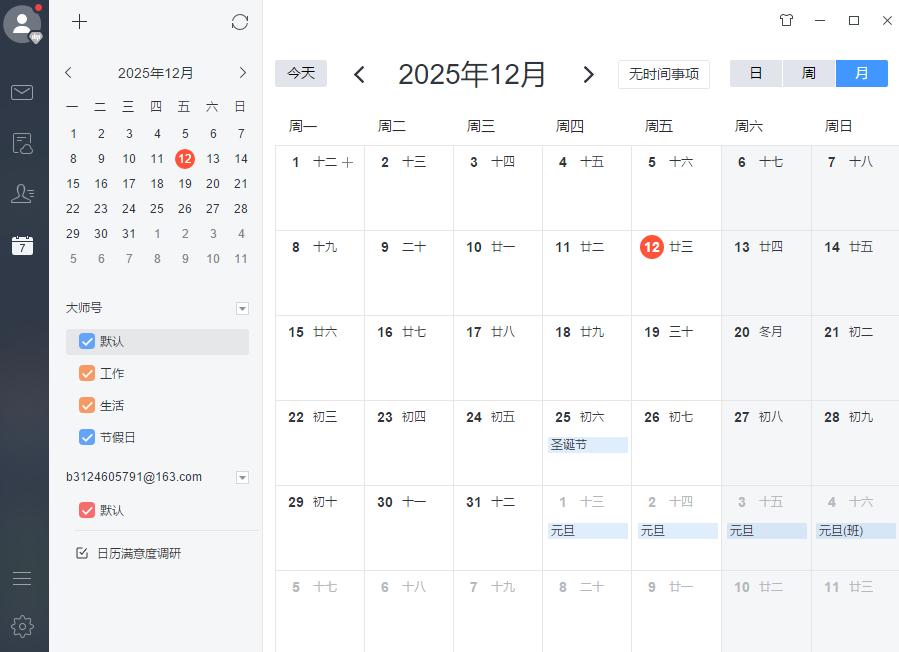Screen dimensions: 899x652
Task: Select the 圣诞节 event on December 25
Action: click(587, 444)
